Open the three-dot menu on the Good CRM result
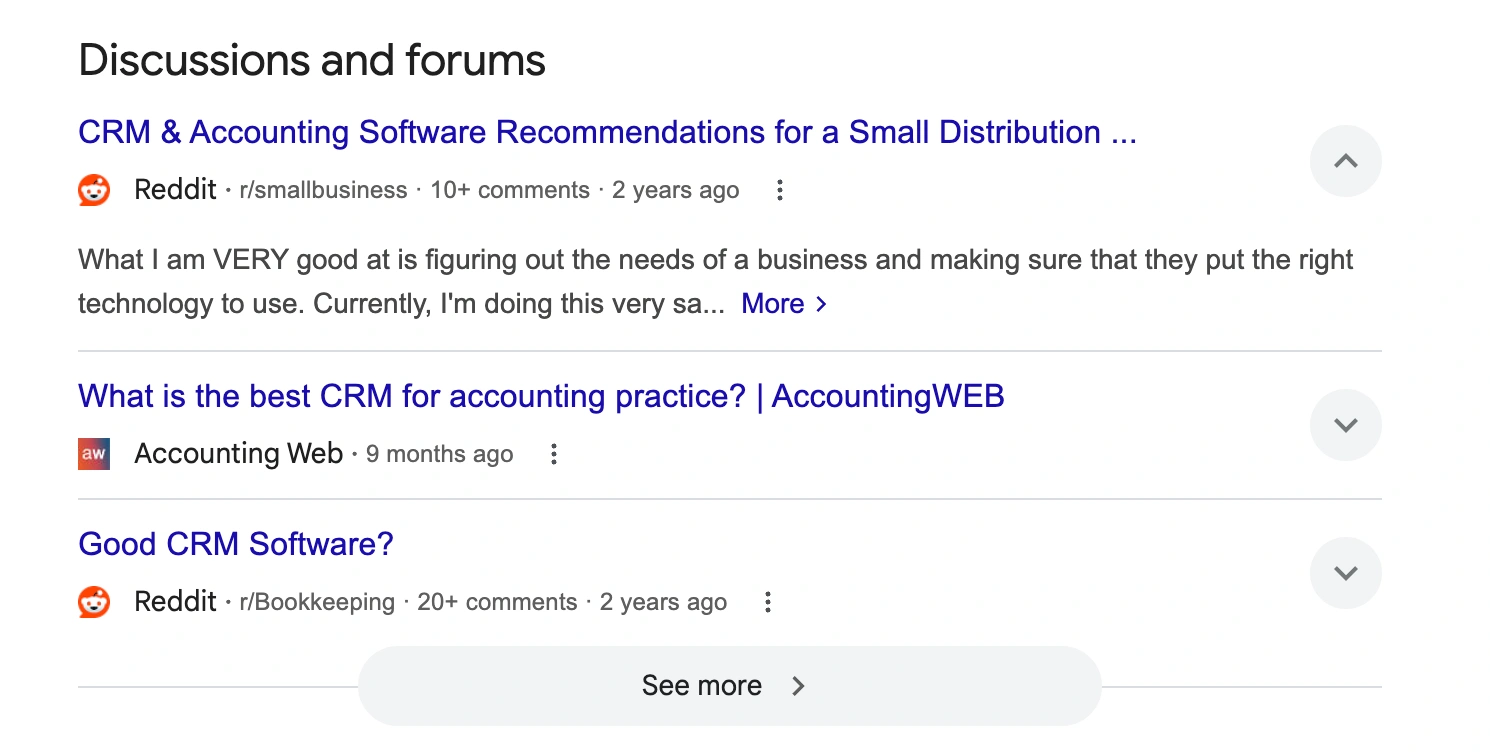 767,601
